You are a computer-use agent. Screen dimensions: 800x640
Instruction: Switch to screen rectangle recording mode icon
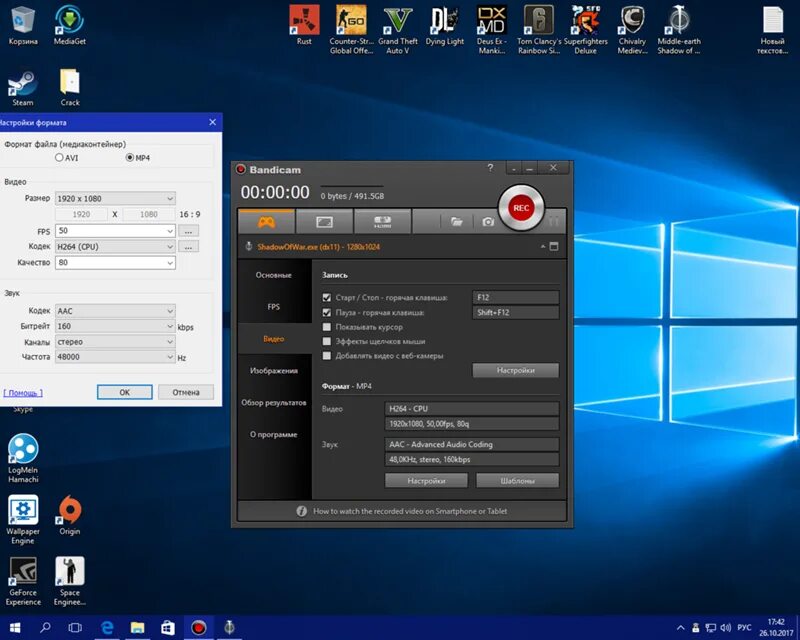click(324, 222)
